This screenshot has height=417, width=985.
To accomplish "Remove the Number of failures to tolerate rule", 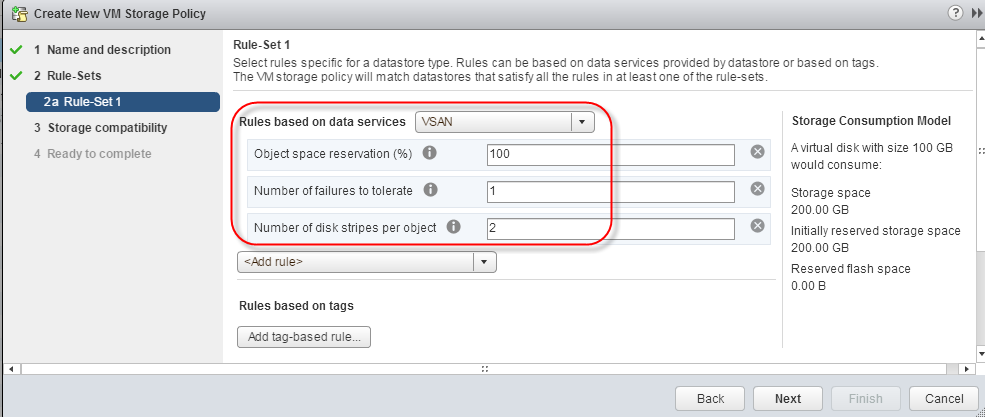I will (758, 188).
